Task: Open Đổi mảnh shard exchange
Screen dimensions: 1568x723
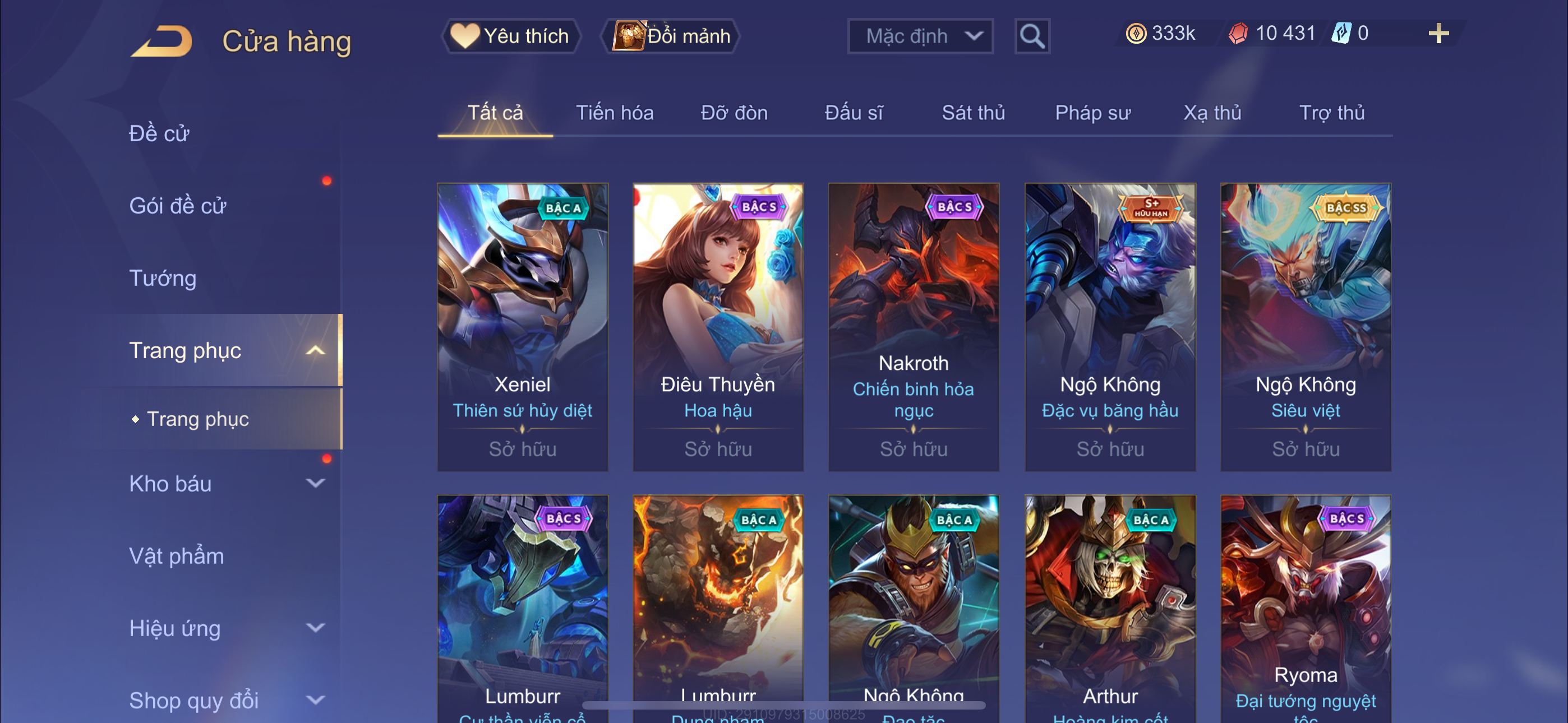Action: pyautogui.click(x=671, y=36)
